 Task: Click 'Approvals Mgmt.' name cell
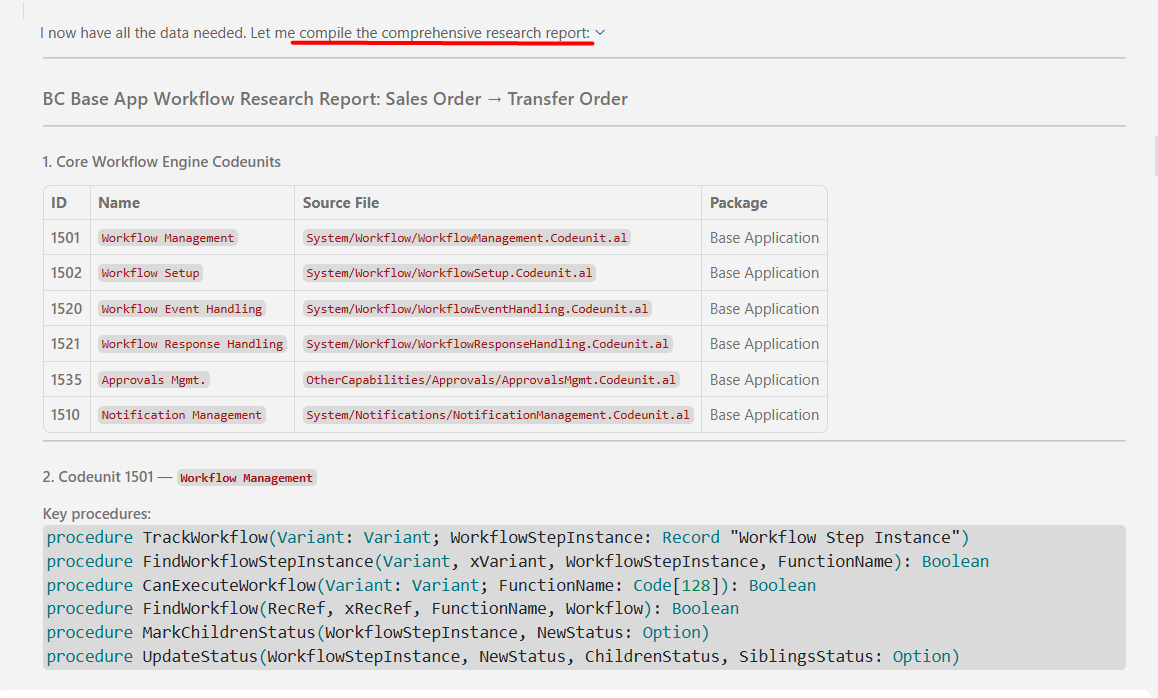154,380
